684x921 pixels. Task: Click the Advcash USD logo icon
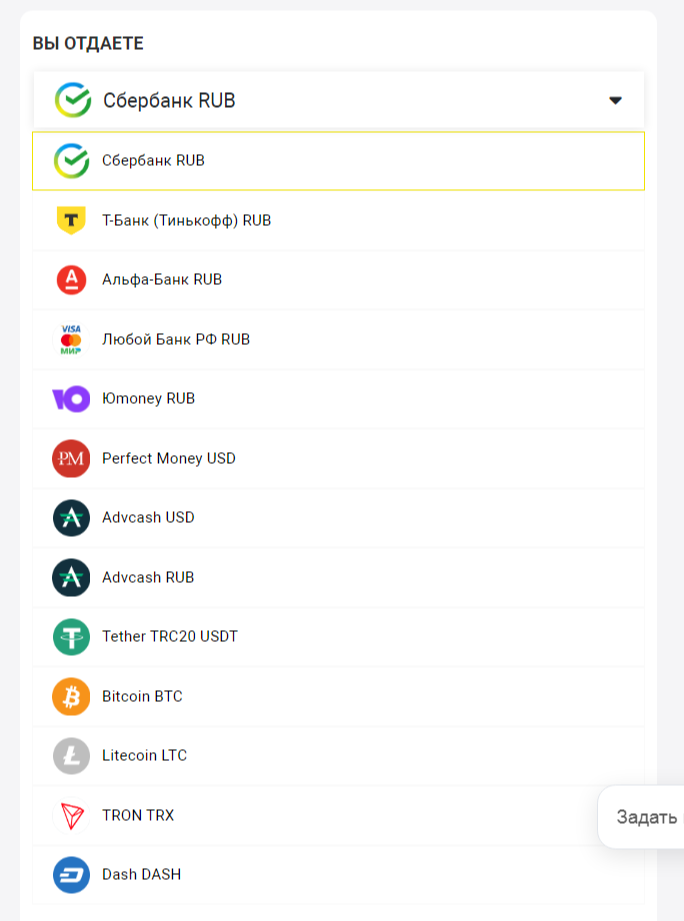(x=69, y=518)
